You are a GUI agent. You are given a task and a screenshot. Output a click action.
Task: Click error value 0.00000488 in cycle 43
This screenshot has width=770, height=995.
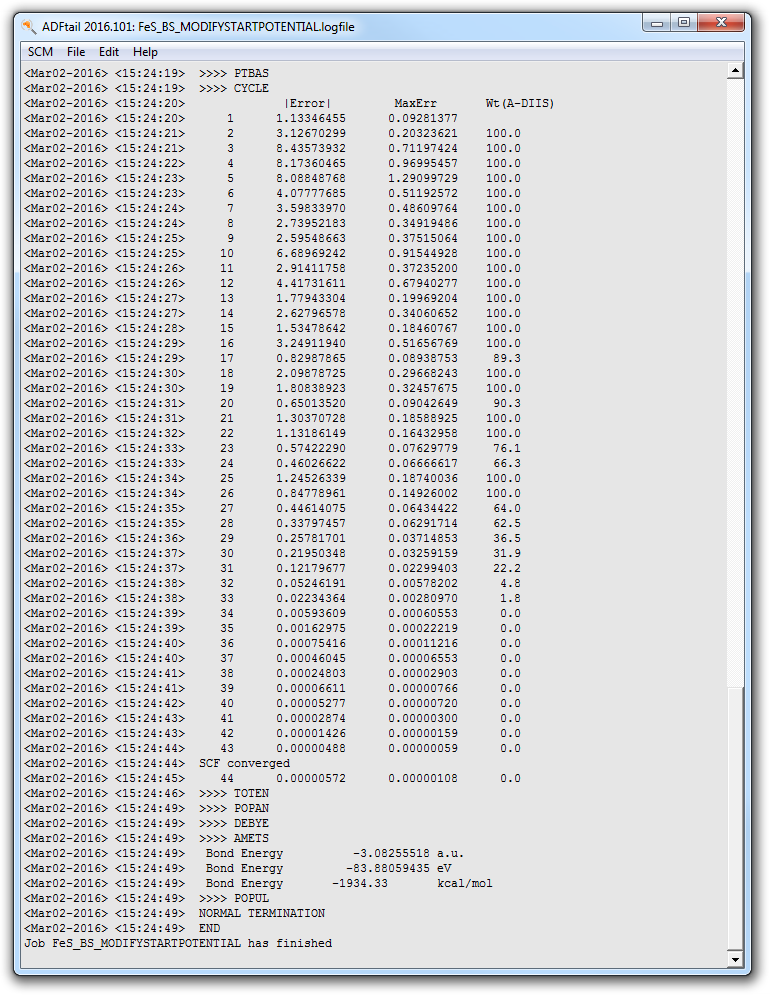(x=311, y=748)
